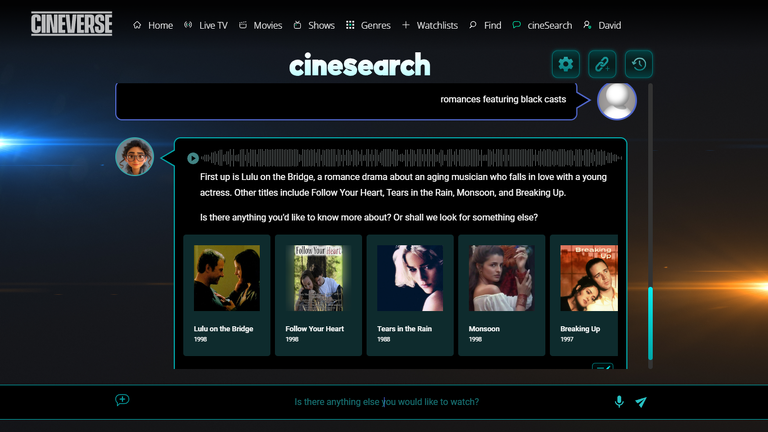
Task: Click user query romances featuring black casts
Action: pyautogui.click(x=503, y=99)
